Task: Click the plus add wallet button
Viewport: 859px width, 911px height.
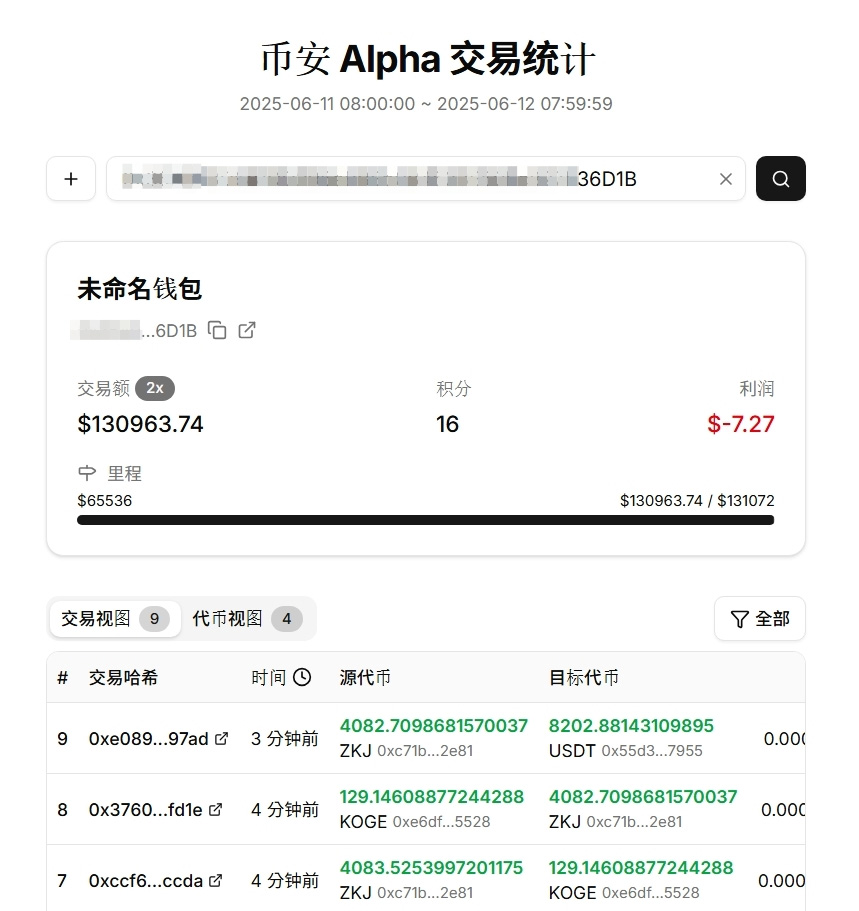Action: [71, 179]
